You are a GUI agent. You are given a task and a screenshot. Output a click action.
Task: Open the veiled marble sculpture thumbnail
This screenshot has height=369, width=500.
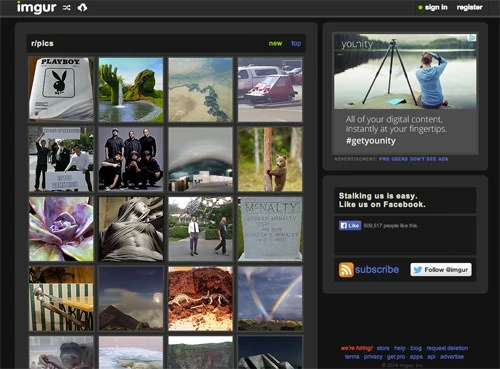131,229
